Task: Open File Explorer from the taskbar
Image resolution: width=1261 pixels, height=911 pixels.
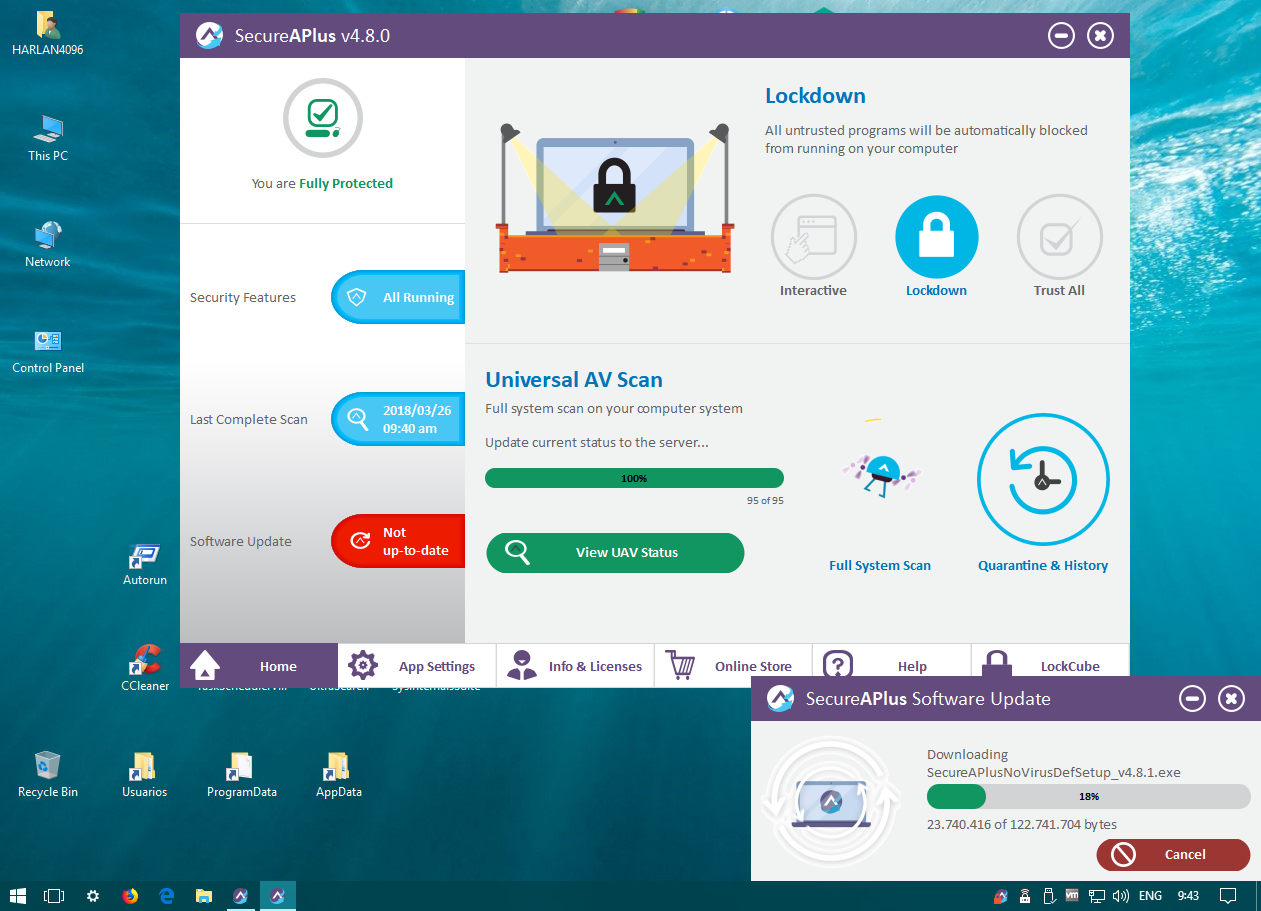Action: click(204, 896)
